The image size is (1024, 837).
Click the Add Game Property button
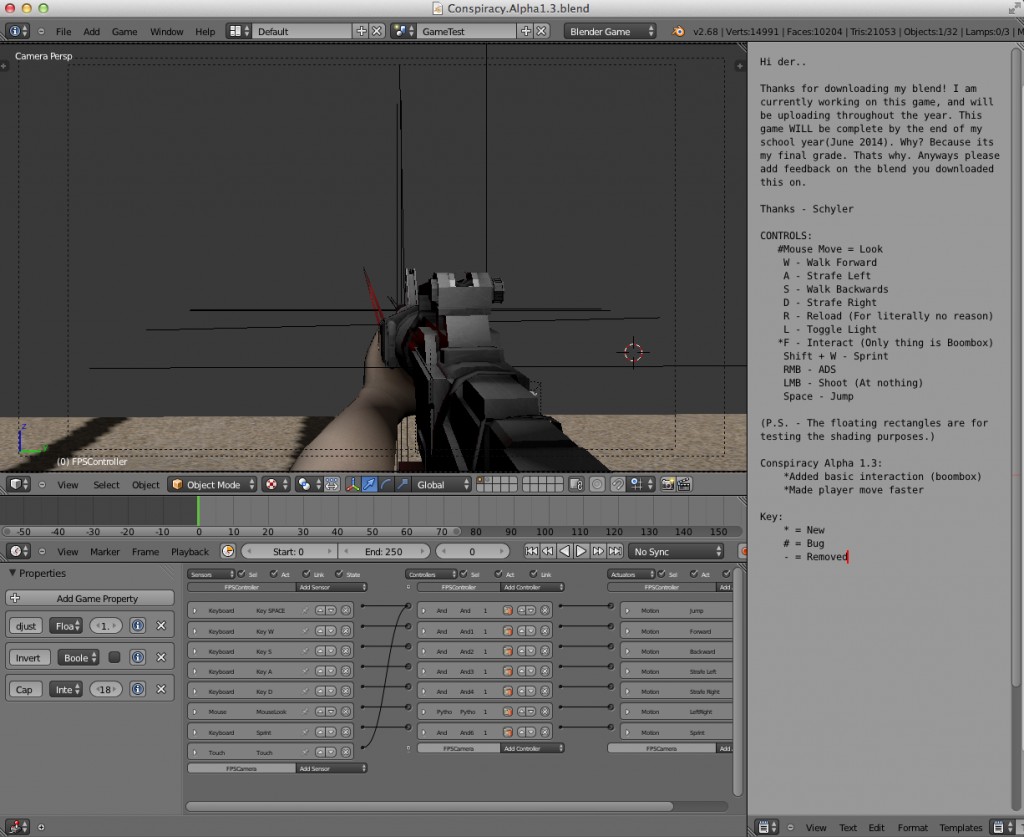[88, 598]
